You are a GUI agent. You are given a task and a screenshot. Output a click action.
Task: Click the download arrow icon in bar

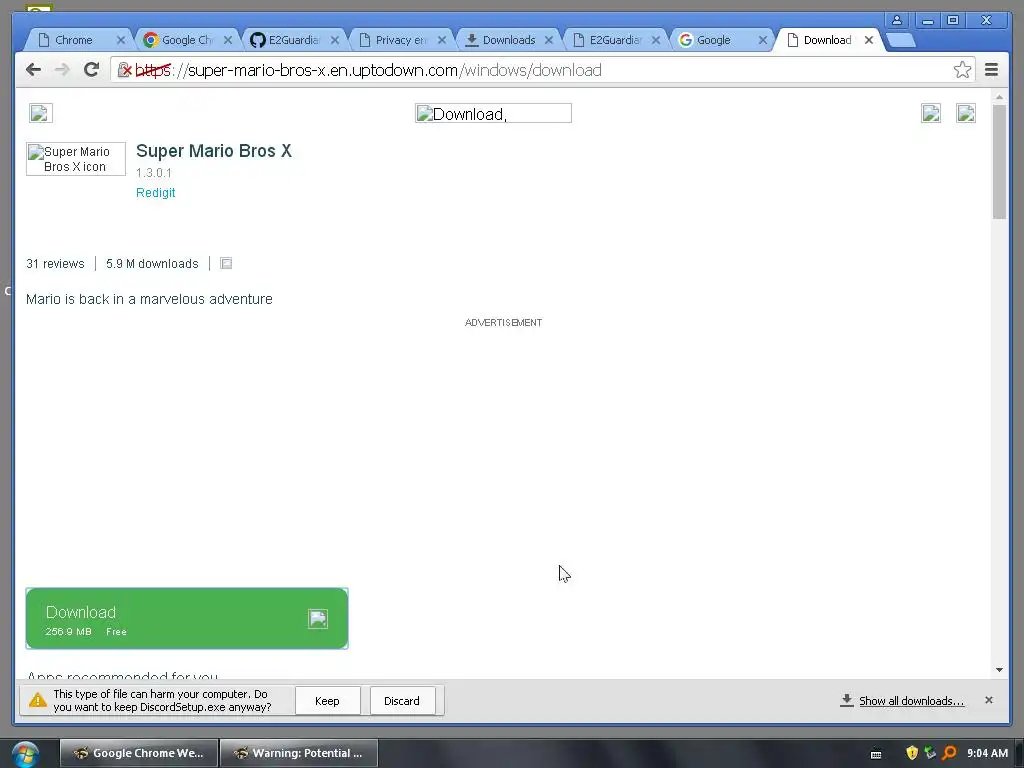click(846, 700)
